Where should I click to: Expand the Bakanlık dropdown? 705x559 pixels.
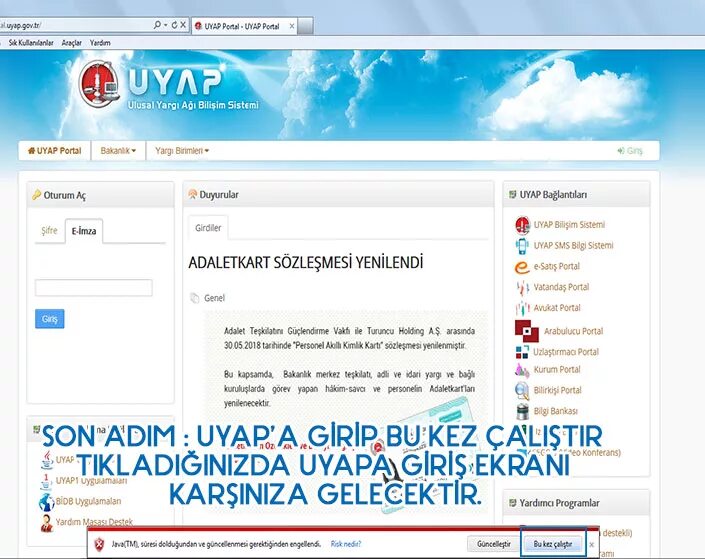point(118,151)
